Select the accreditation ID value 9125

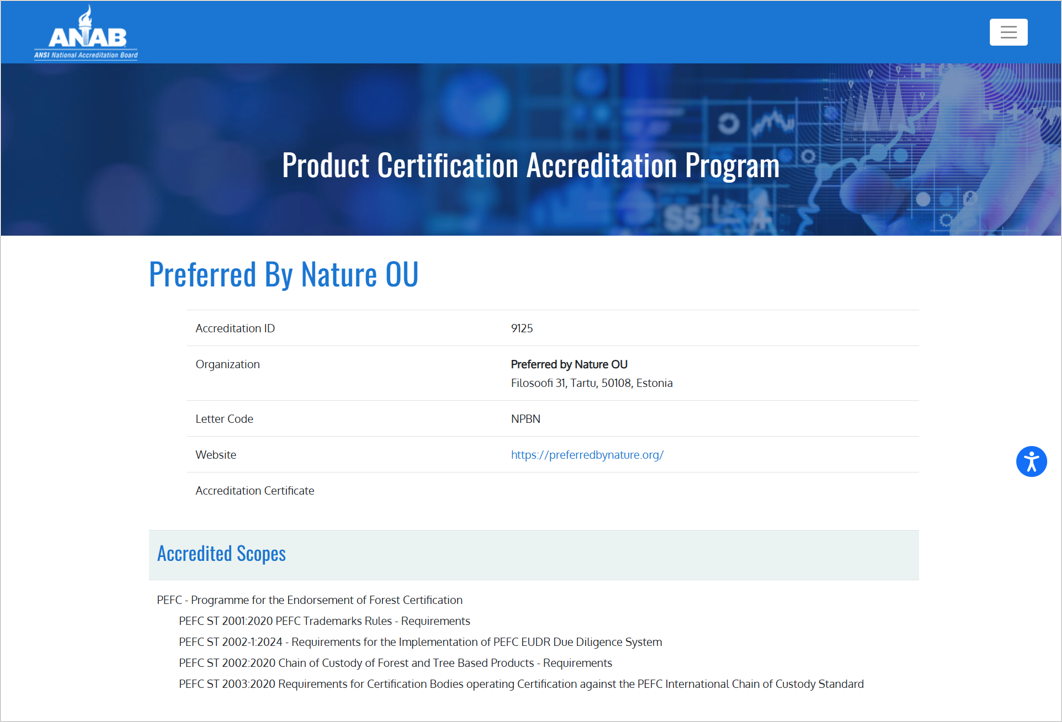click(x=522, y=329)
